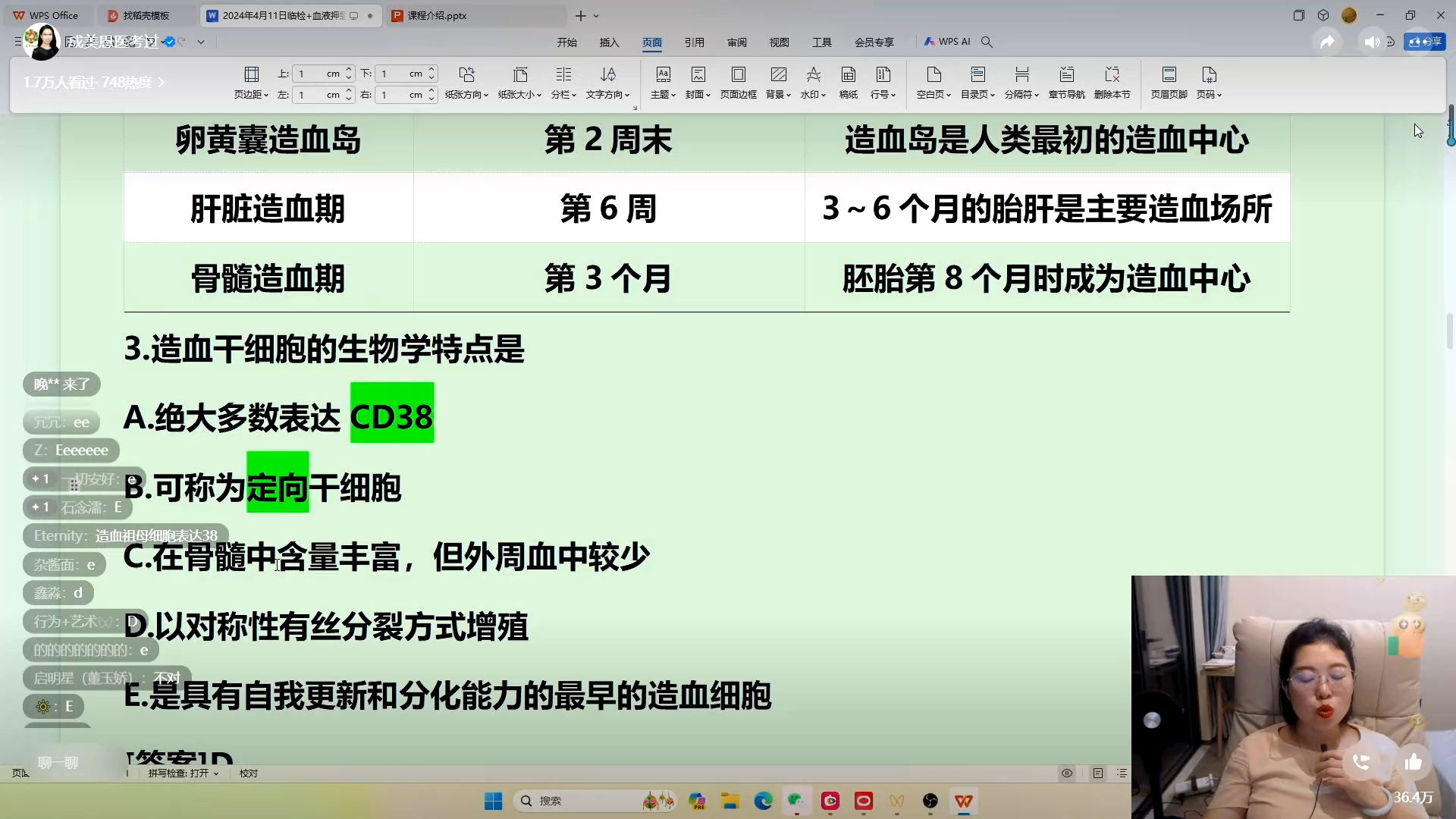This screenshot has height=819, width=1456.
Task: Toggle the speaker volume icon at top right
Action: pyautogui.click(x=1371, y=42)
